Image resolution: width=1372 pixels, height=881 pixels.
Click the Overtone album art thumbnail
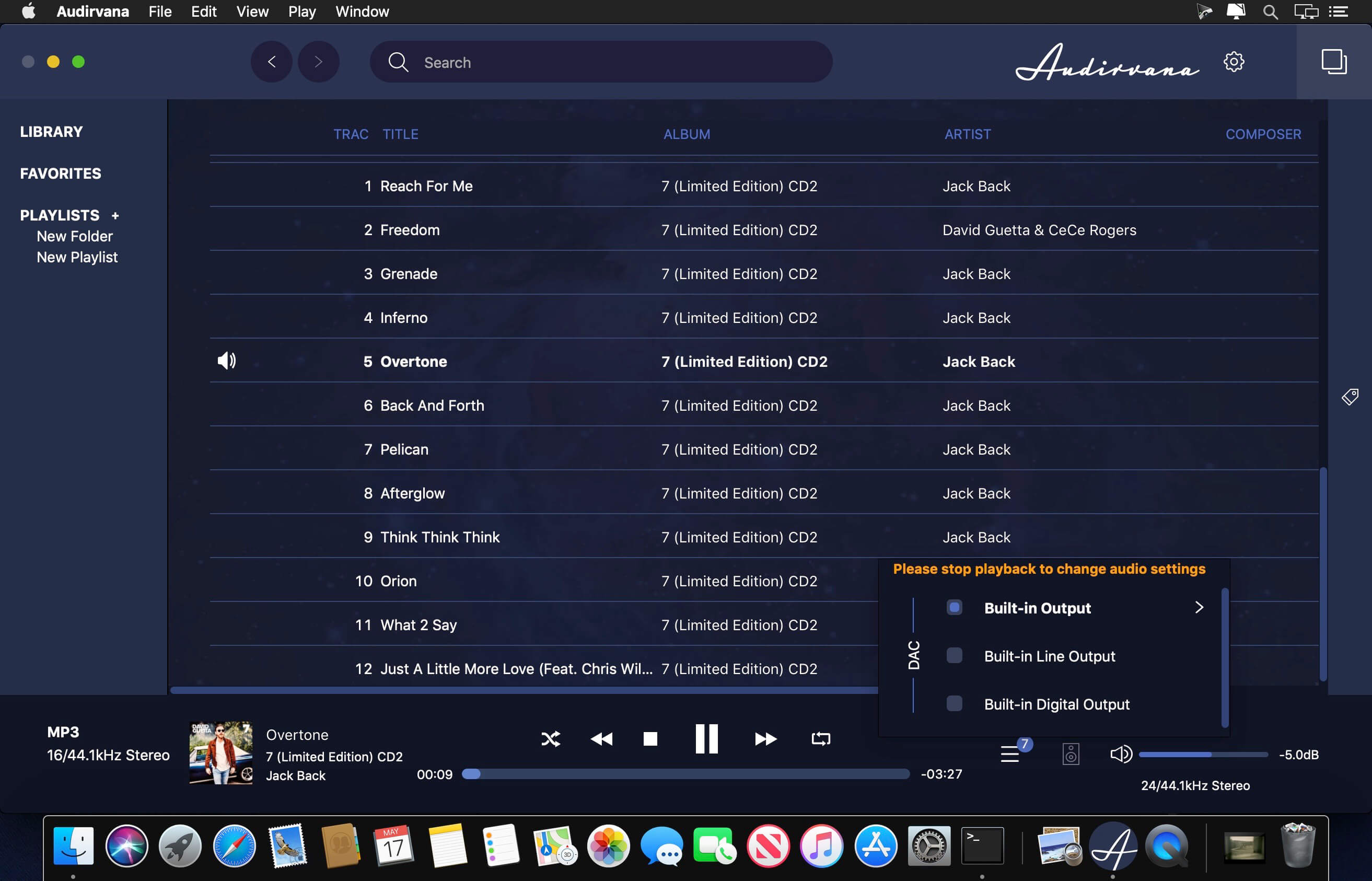click(x=220, y=752)
